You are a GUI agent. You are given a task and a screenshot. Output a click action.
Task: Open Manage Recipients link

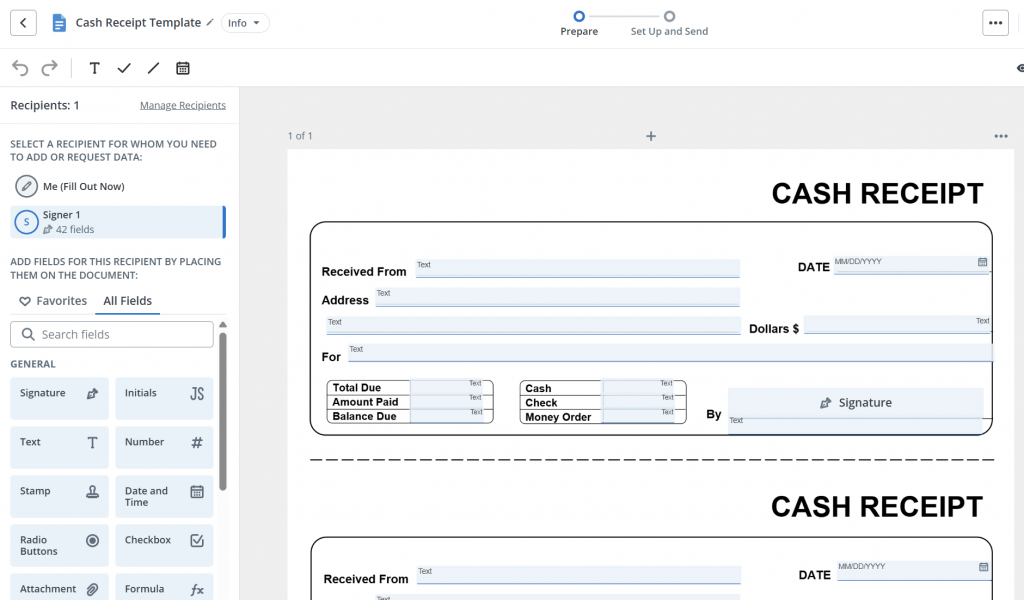pyautogui.click(x=183, y=105)
